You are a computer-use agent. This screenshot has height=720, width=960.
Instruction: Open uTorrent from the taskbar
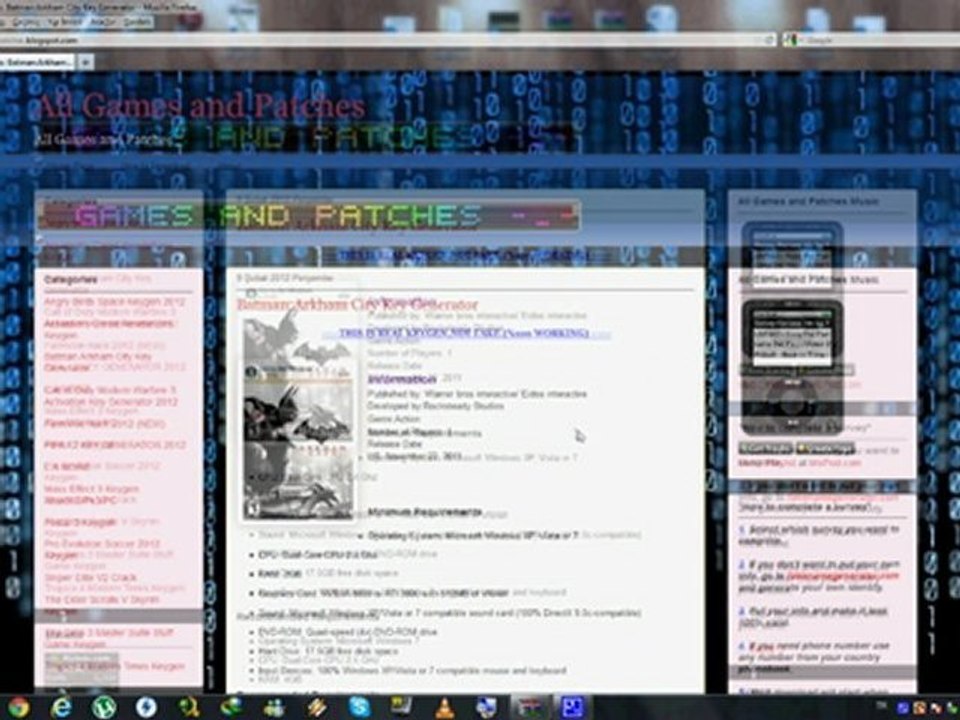103,707
